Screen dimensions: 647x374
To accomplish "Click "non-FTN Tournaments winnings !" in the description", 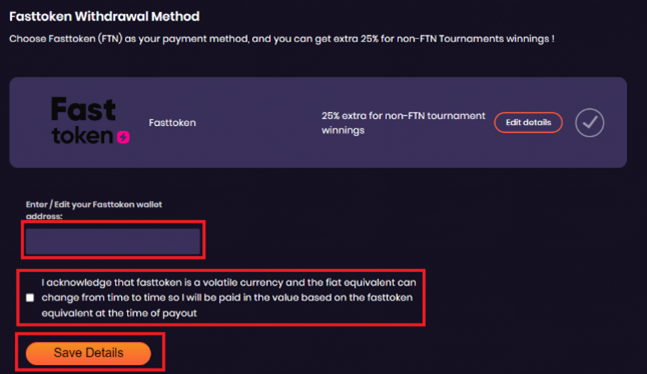I will pos(475,39).
